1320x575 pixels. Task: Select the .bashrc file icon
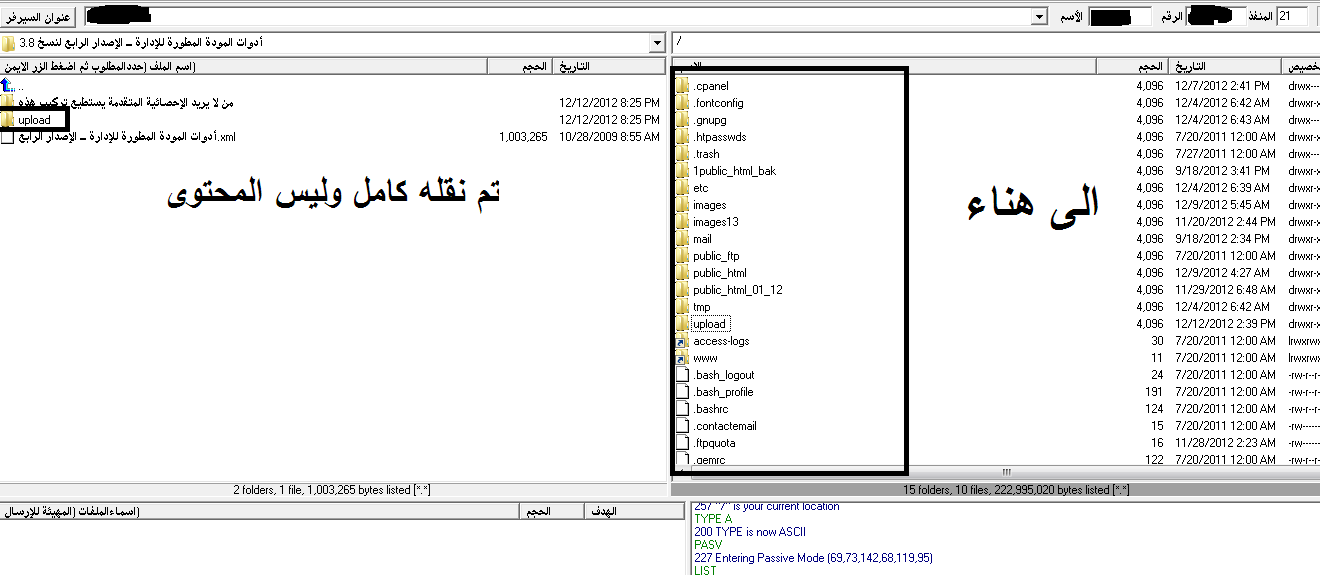point(683,409)
